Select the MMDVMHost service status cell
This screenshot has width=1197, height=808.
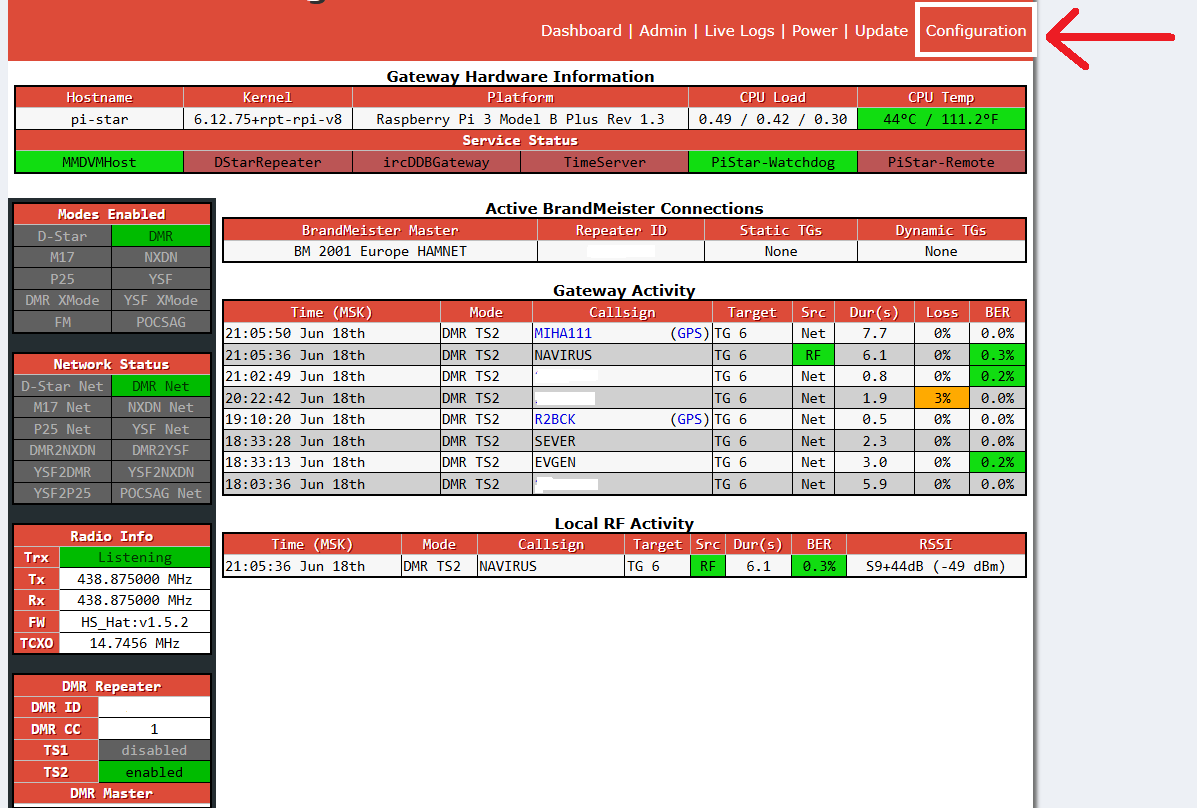point(99,162)
